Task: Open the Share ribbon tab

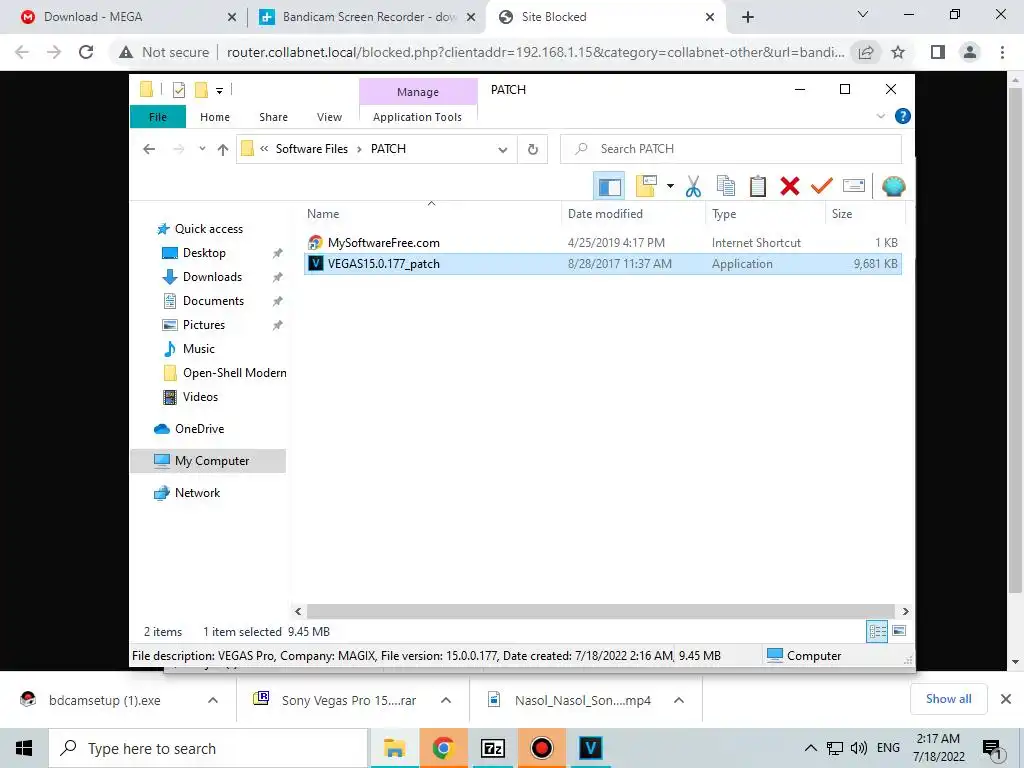Action: click(273, 117)
